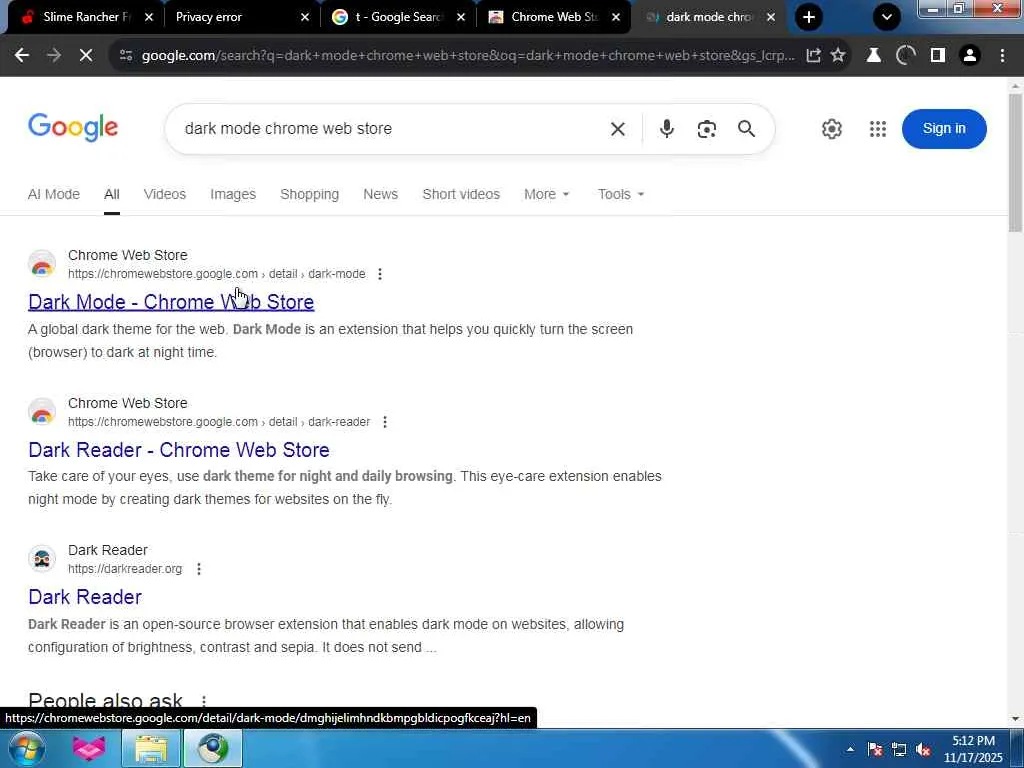Viewport: 1024px width, 768px height.
Task: Expand the More filters dropdown
Action: coord(547,195)
